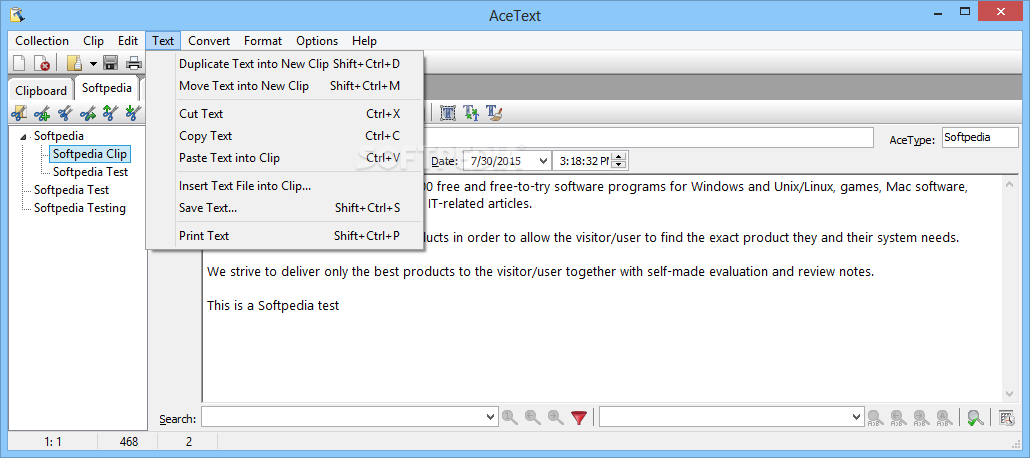The height and width of the screenshot is (458, 1030).
Task: Click the search history icon with clock
Action: pos(1006,417)
